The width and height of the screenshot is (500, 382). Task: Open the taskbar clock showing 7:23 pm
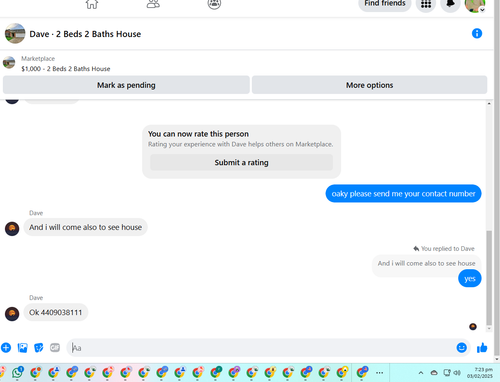tap(480, 373)
